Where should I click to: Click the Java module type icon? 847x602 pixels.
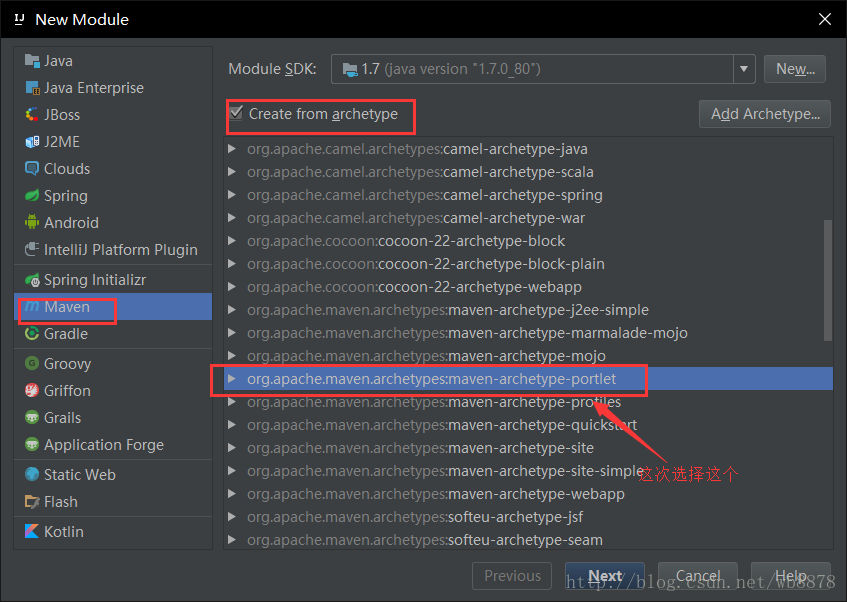(x=32, y=61)
